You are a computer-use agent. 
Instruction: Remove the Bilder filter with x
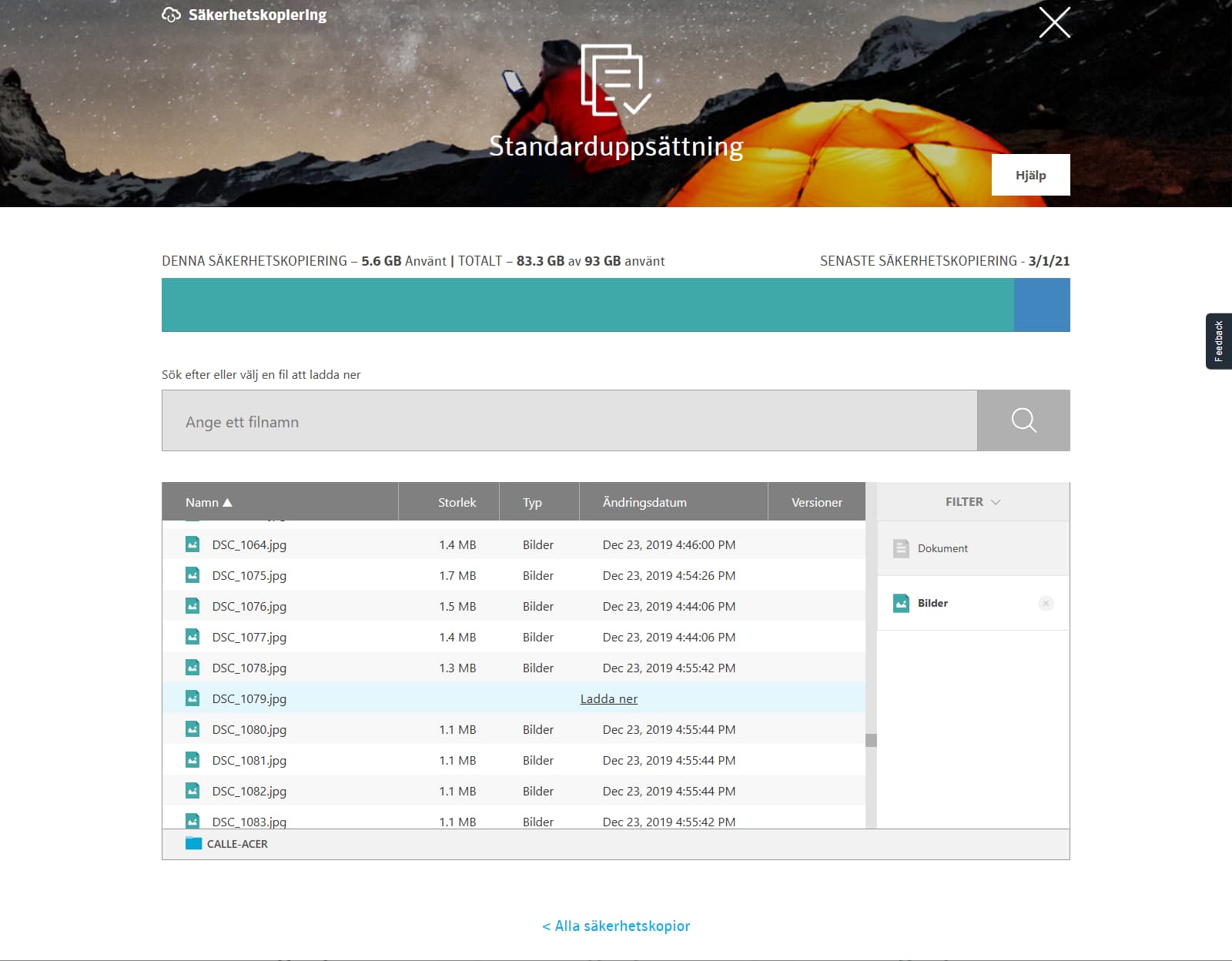click(x=1046, y=603)
